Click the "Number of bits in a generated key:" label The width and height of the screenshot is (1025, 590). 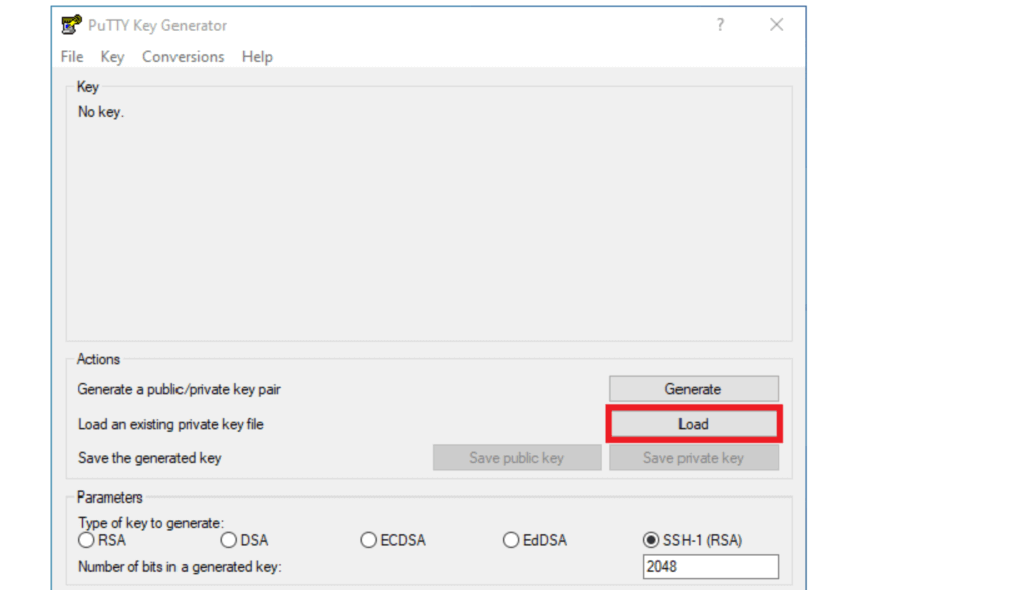pyautogui.click(x=180, y=567)
